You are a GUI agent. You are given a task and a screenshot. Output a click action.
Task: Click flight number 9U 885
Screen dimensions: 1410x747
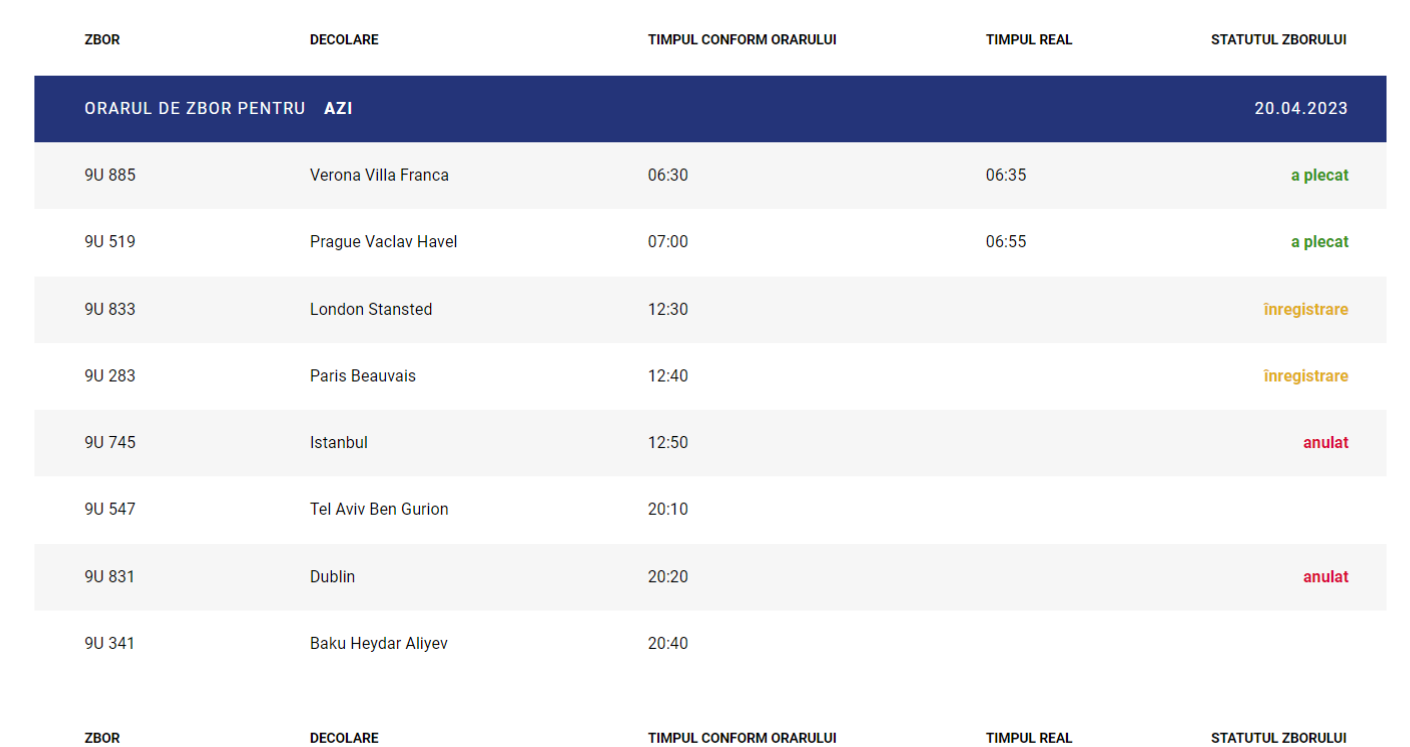110,175
